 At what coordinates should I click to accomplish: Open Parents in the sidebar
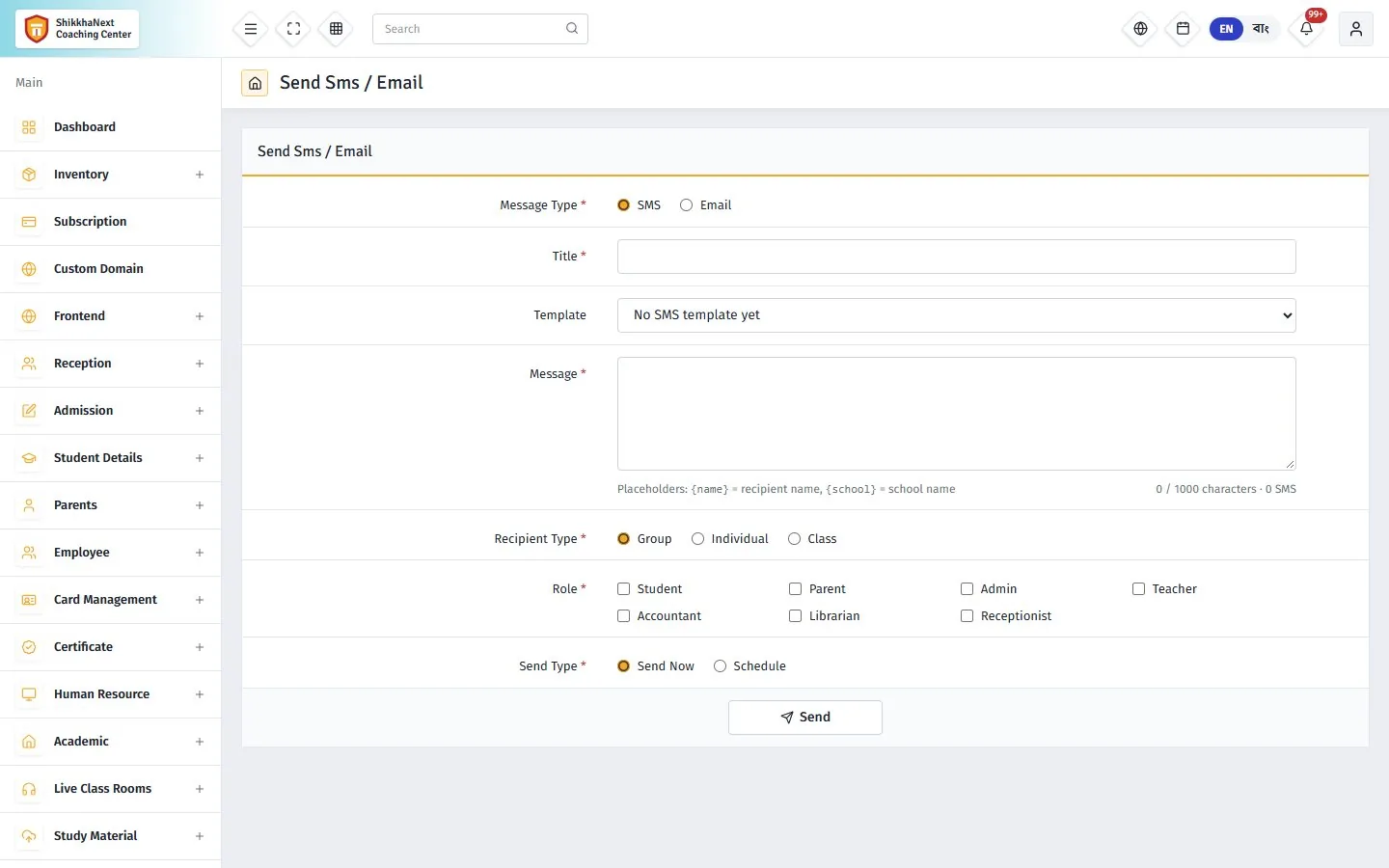[x=110, y=505]
